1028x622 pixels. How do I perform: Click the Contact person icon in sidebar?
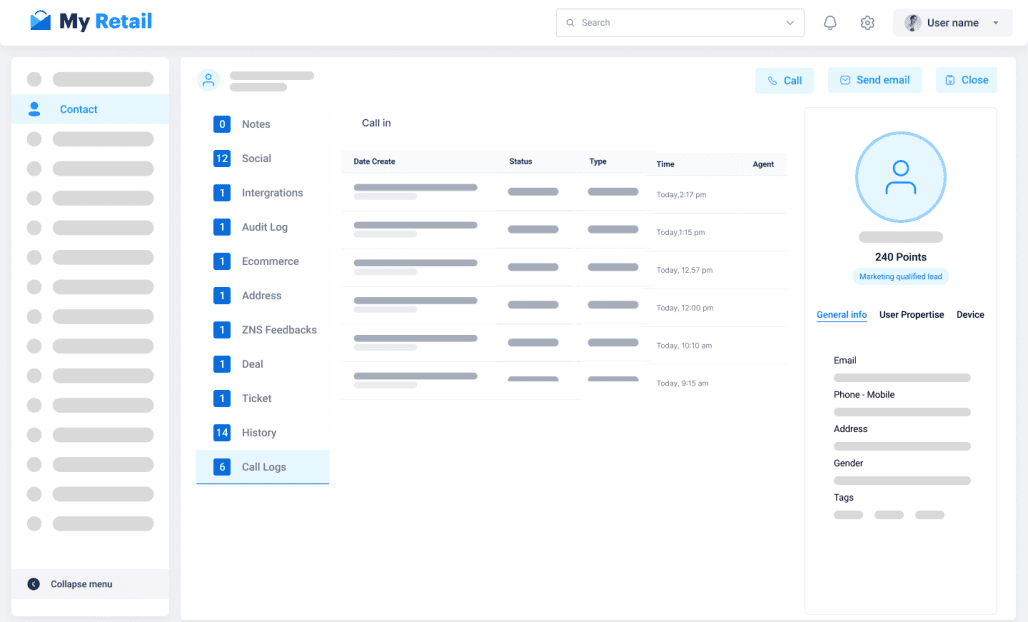(x=35, y=109)
